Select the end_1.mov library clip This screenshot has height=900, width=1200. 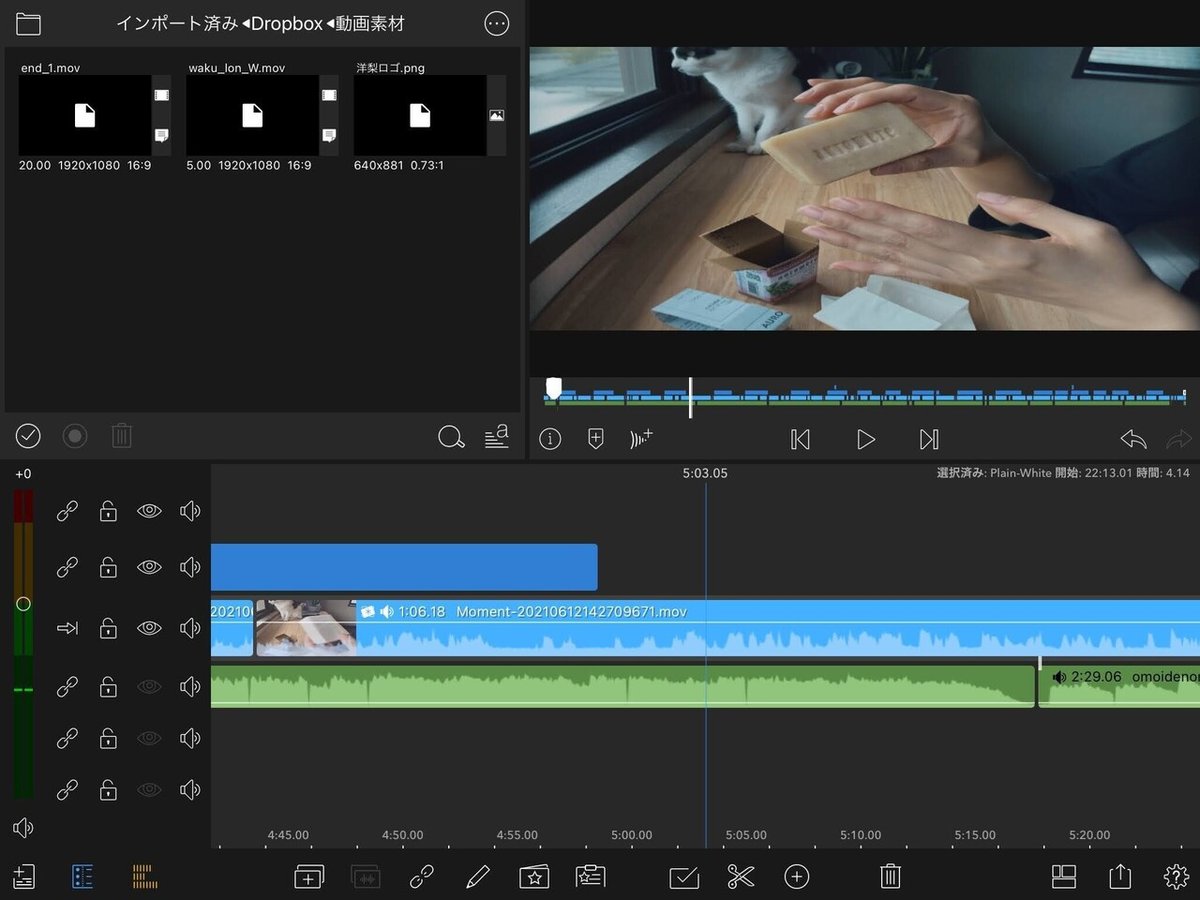(x=85, y=116)
